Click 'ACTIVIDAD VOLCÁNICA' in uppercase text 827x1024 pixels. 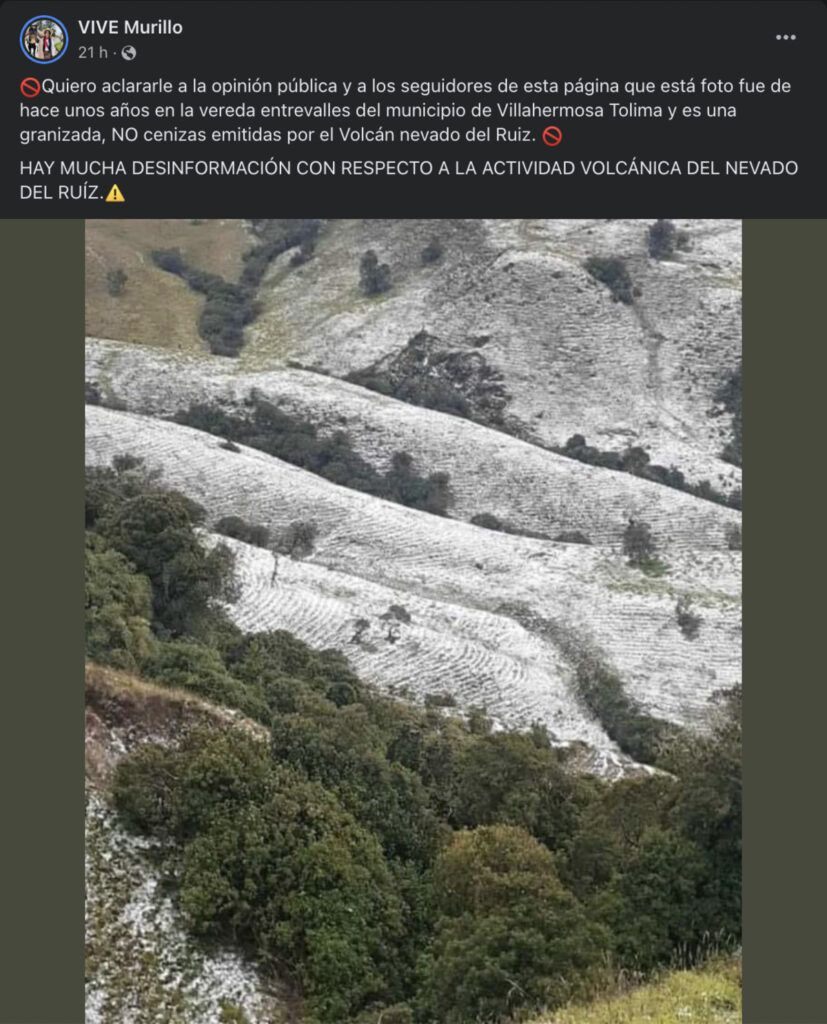pyautogui.click(x=579, y=168)
